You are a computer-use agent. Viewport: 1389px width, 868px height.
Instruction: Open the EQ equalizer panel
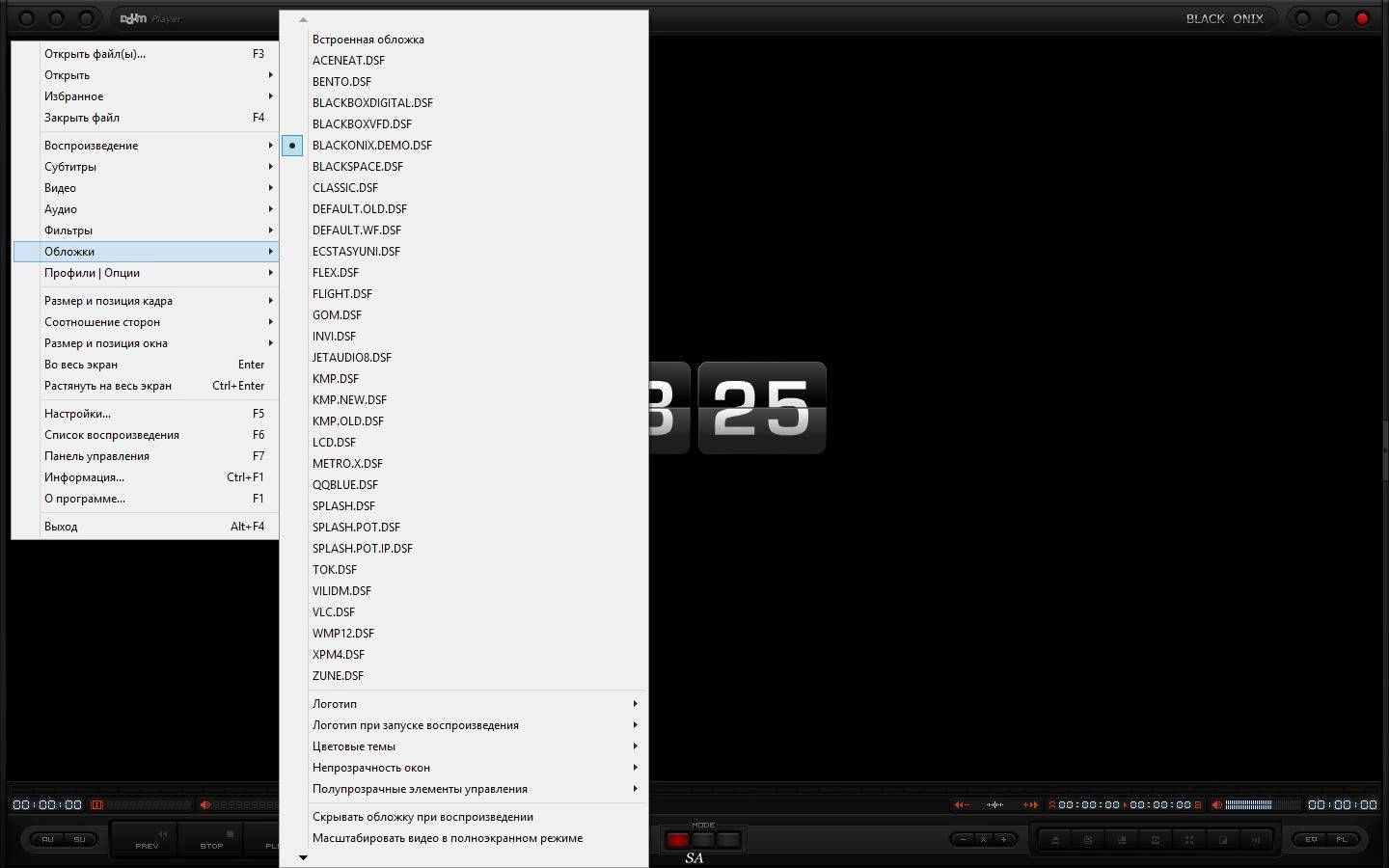(1311, 839)
